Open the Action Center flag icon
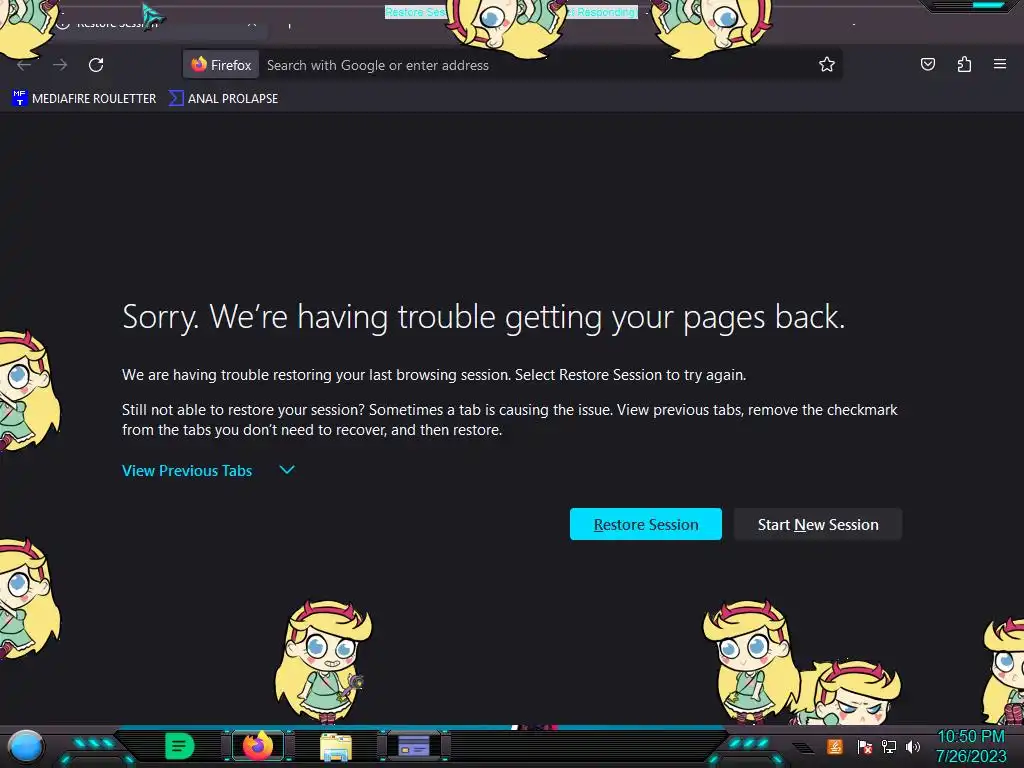 (865, 746)
